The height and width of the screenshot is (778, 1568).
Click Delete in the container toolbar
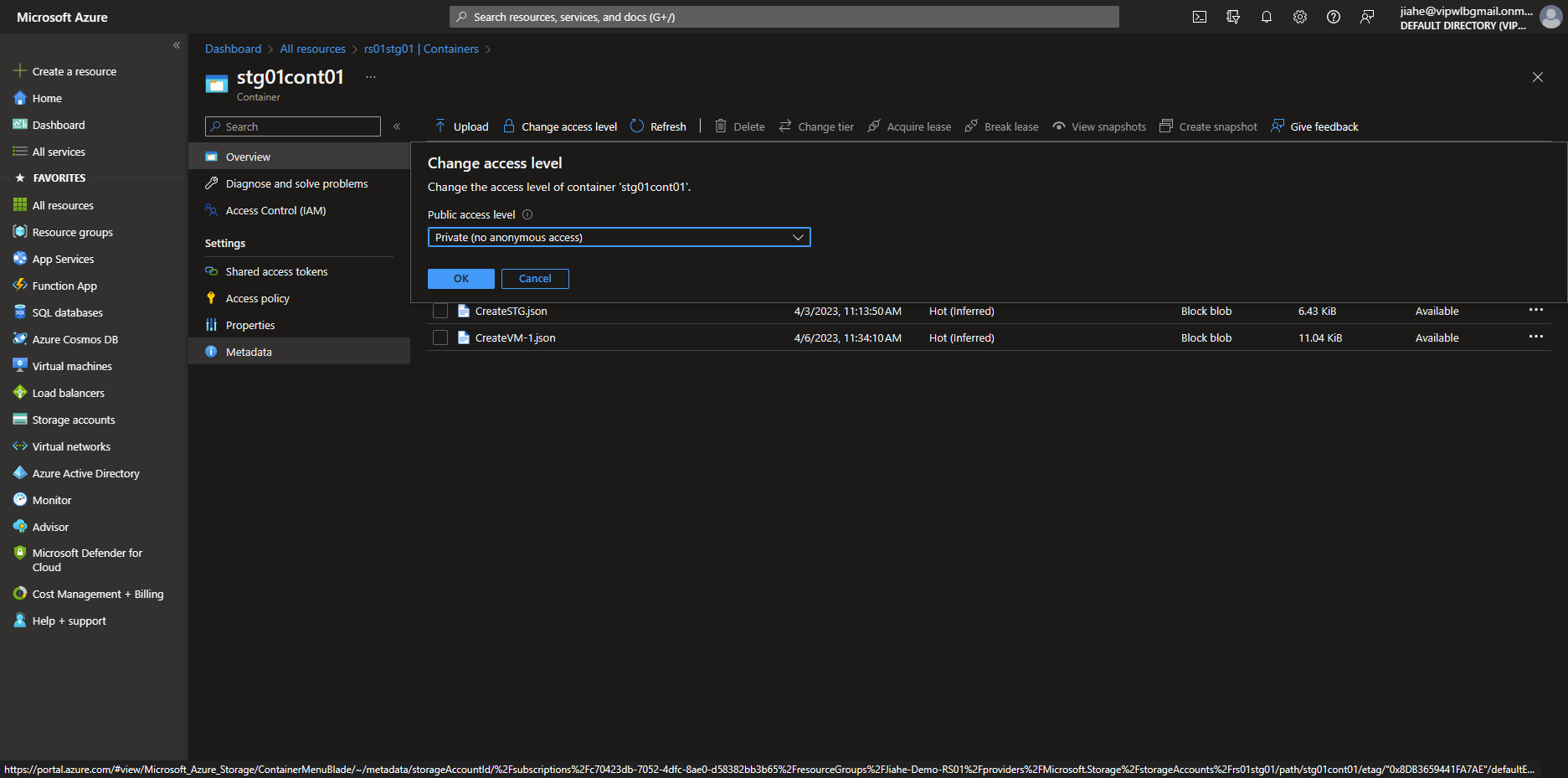740,126
